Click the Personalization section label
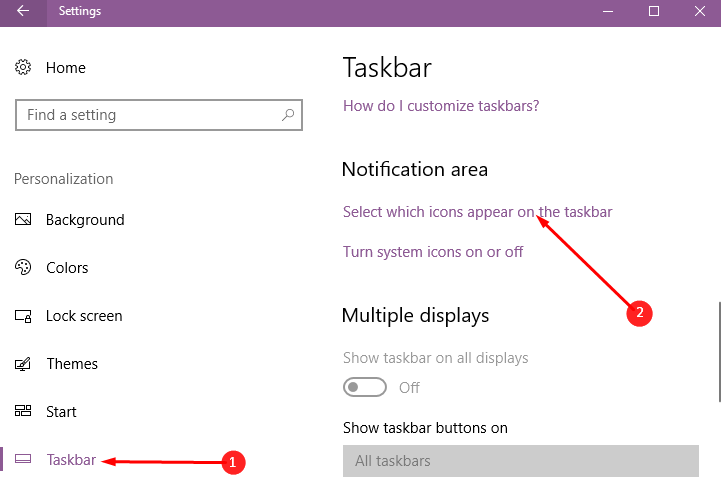This screenshot has width=721, height=489. click(x=63, y=178)
